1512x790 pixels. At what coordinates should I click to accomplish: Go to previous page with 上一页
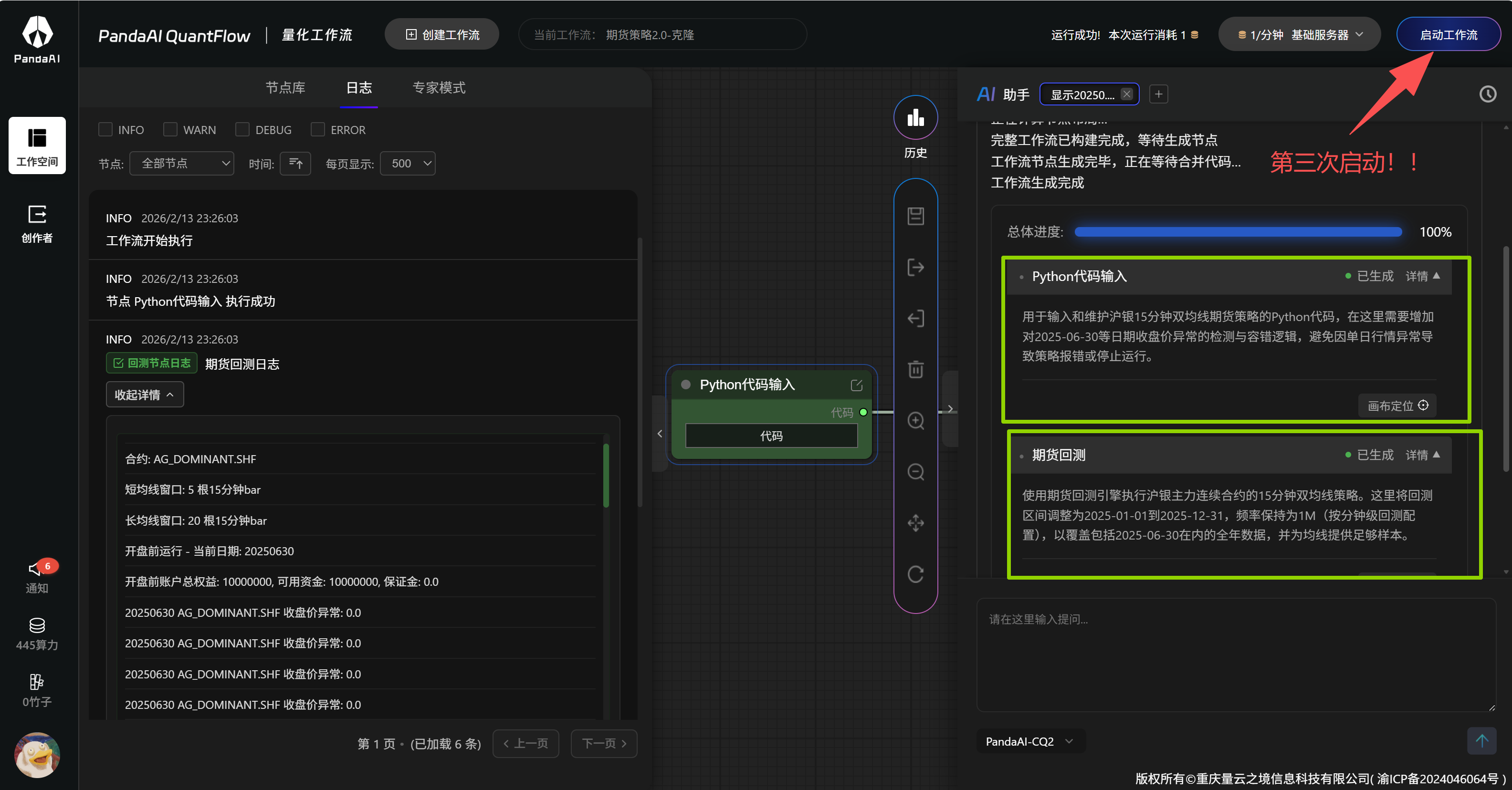tap(526, 744)
